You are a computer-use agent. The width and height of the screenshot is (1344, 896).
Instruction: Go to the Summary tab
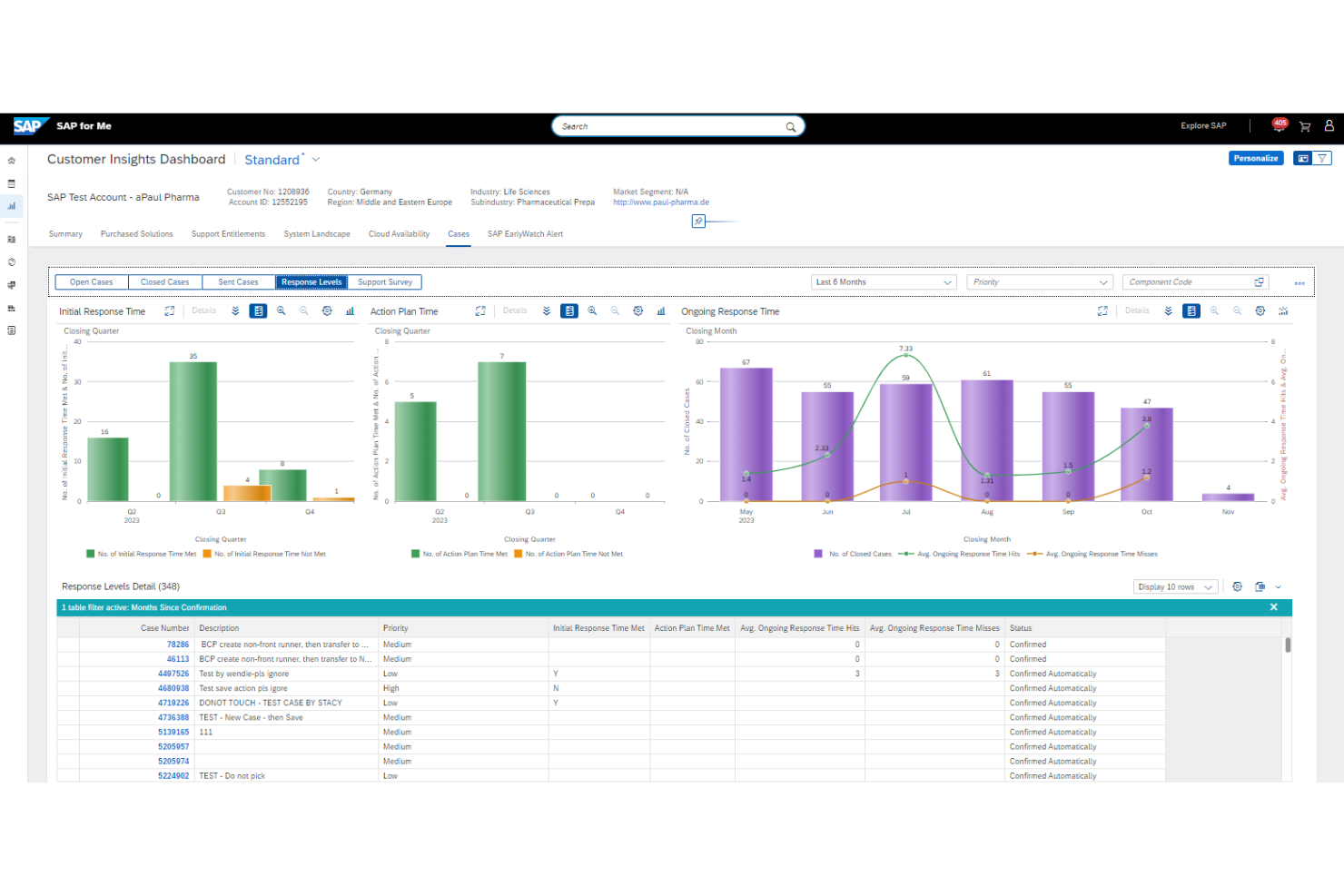(x=65, y=234)
